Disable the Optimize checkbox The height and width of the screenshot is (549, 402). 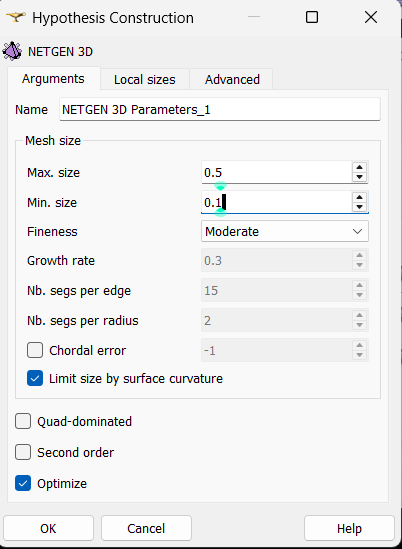tap(23, 484)
